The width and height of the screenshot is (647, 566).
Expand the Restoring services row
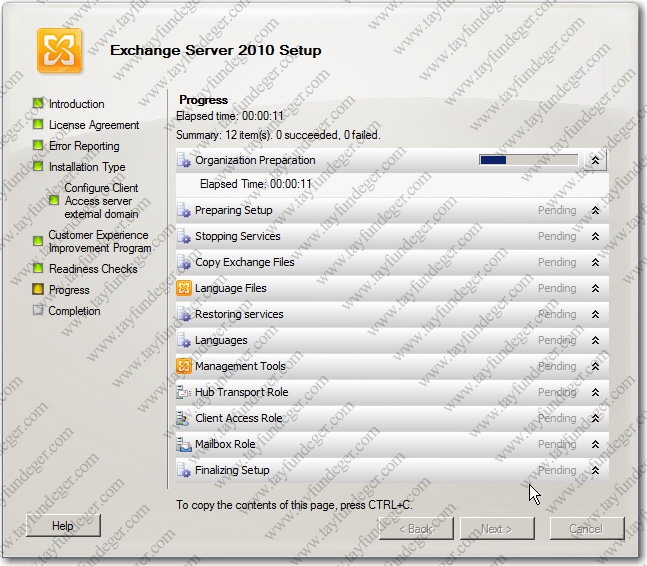coord(595,314)
